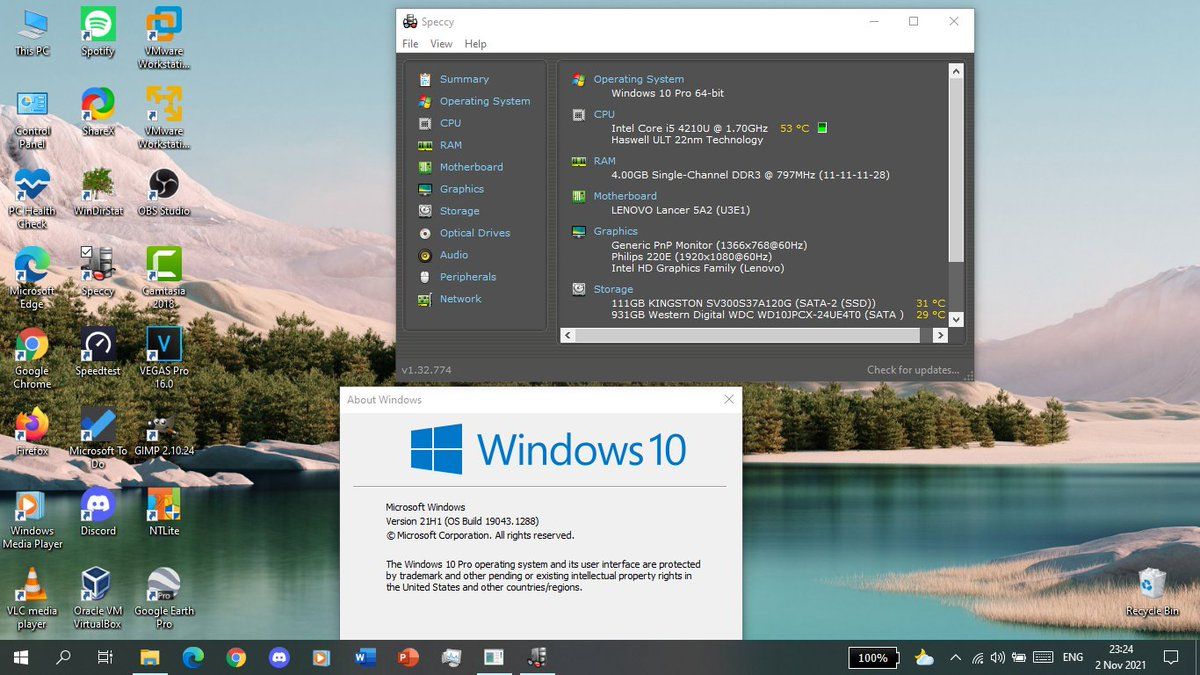Open the Storage section in Speccy
Screen dimensions: 1200x675
pyautogui.click(x=459, y=211)
